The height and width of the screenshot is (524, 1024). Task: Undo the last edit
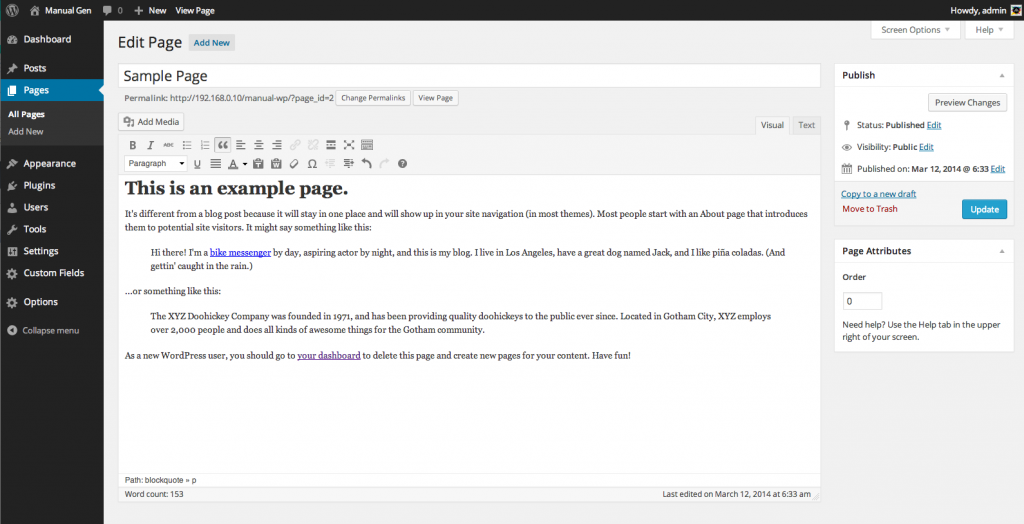(x=366, y=163)
